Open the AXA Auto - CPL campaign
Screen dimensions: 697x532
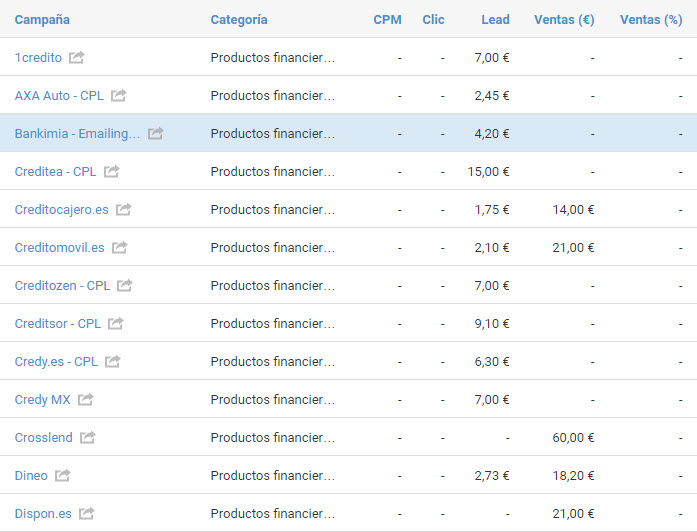(x=59, y=96)
